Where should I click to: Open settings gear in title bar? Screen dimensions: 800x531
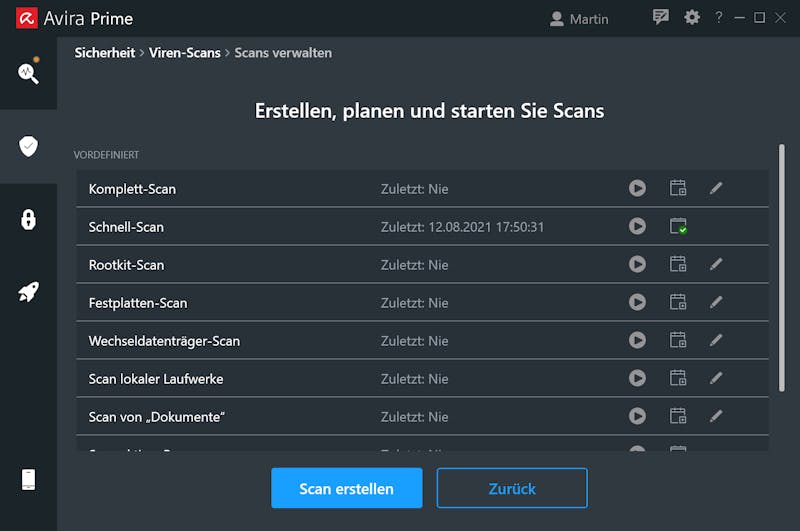point(691,18)
